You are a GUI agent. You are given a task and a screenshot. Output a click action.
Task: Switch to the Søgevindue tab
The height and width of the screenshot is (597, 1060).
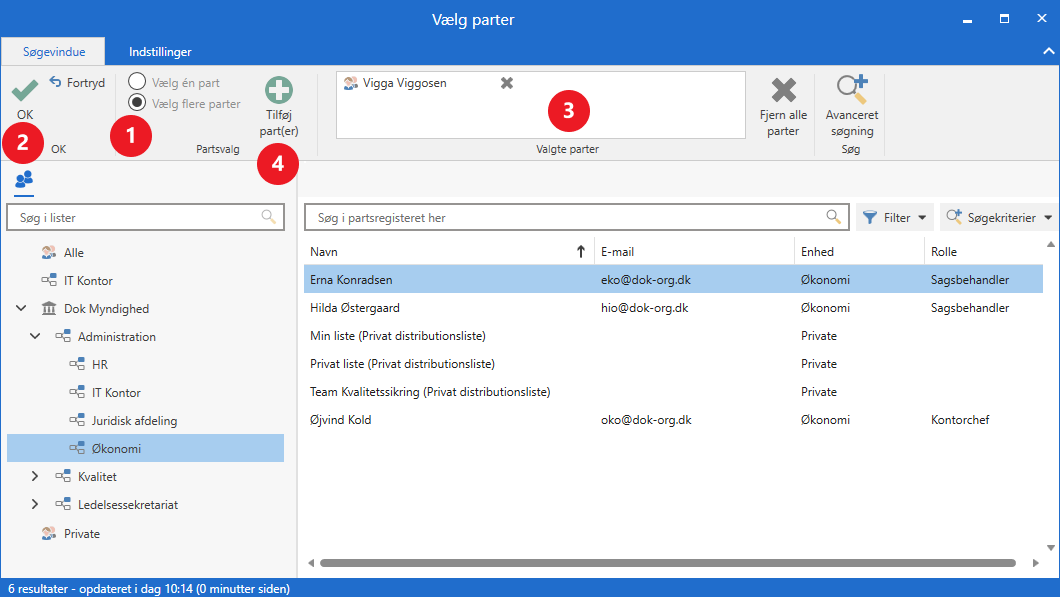[x=55, y=51]
